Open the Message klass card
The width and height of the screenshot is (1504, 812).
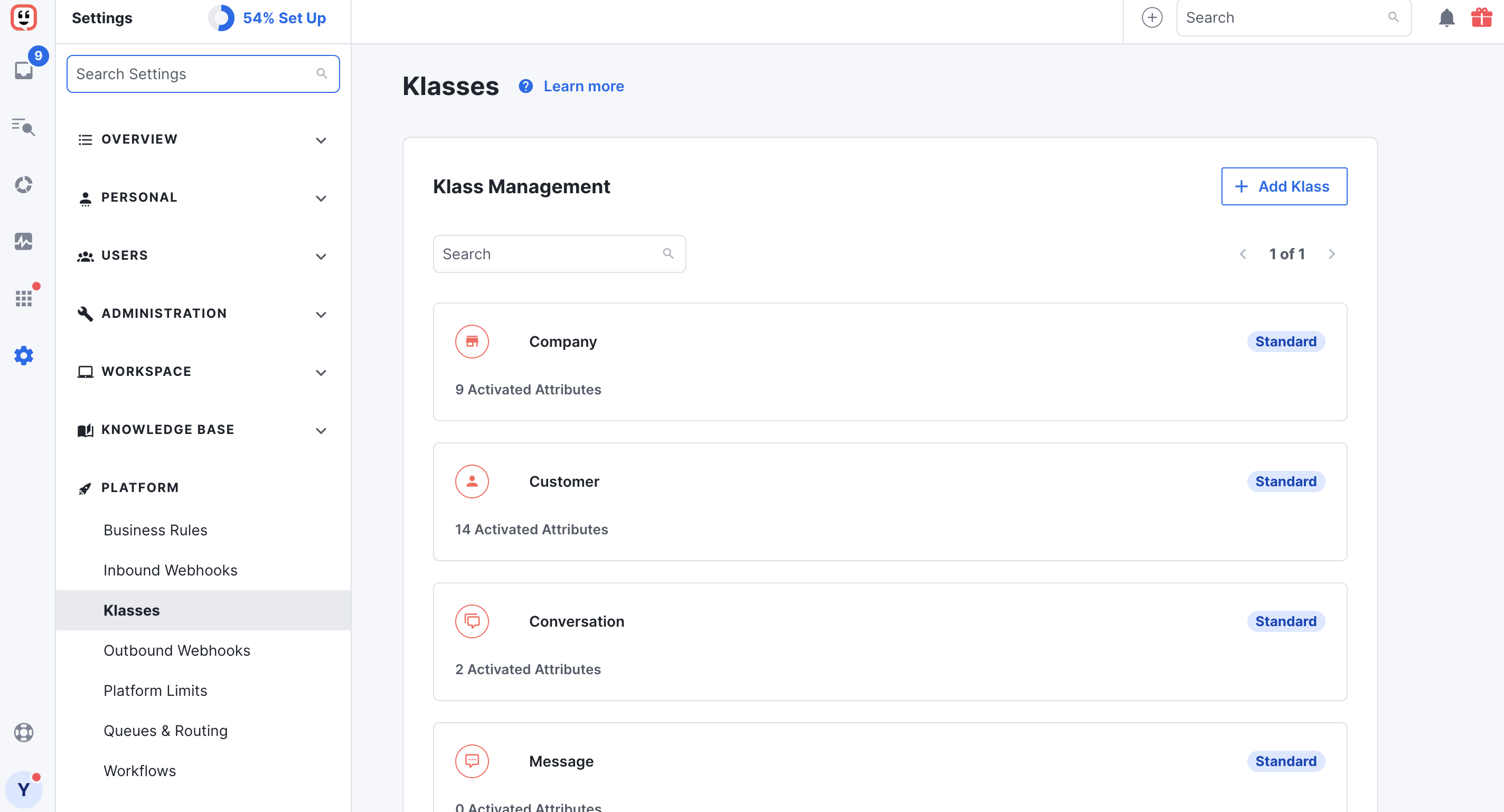coord(890,767)
